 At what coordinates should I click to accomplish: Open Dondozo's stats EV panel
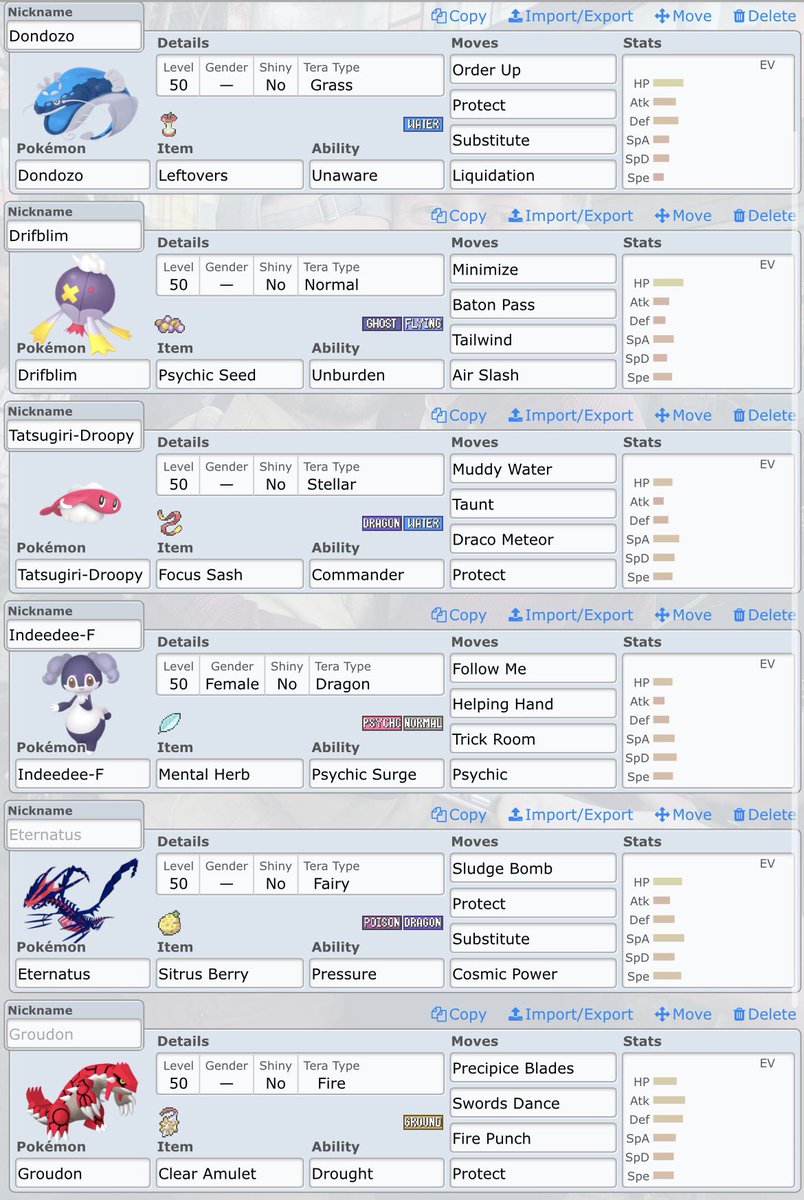[709, 122]
